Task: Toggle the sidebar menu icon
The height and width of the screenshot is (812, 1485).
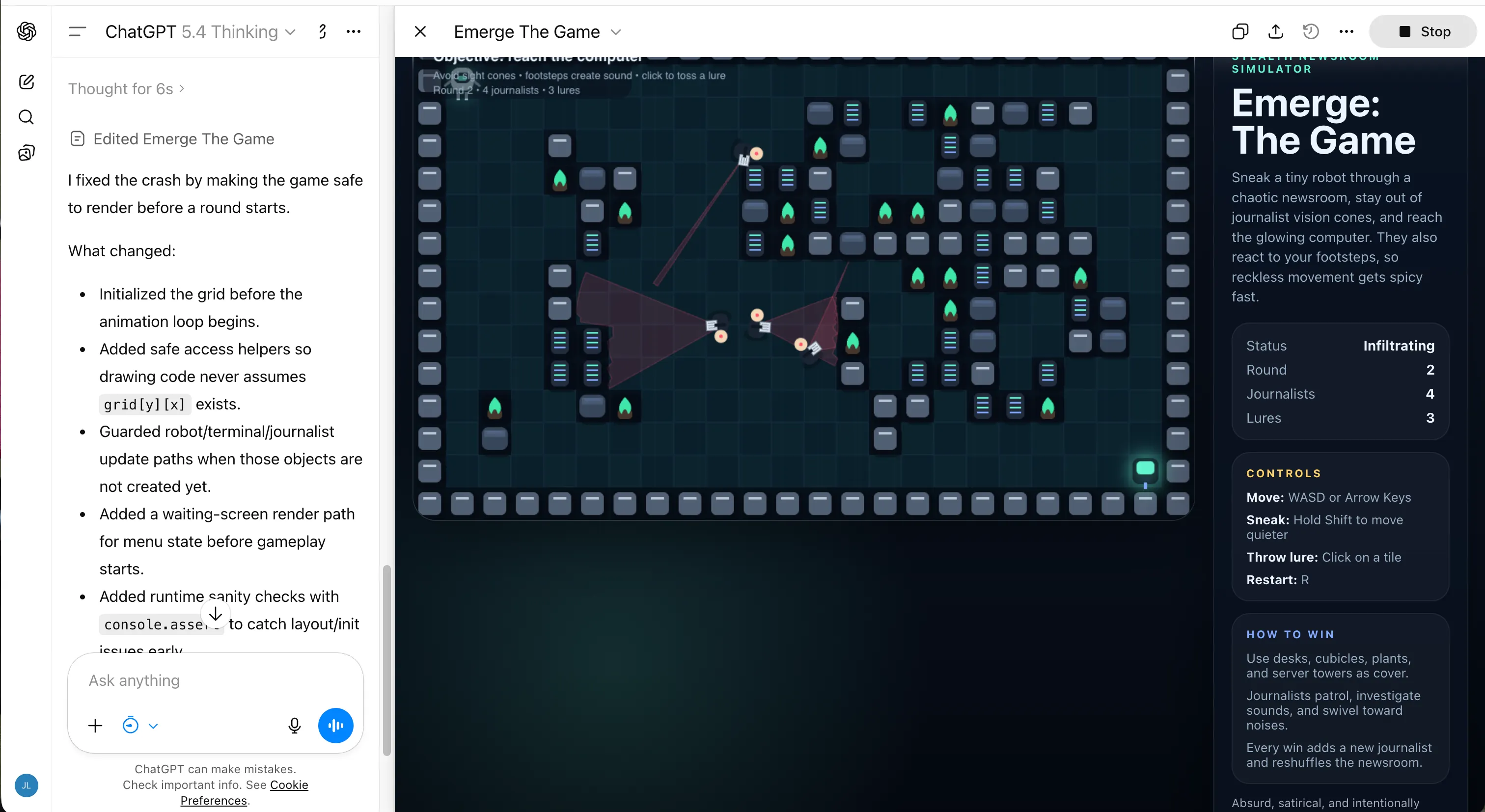Action: click(x=77, y=32)
